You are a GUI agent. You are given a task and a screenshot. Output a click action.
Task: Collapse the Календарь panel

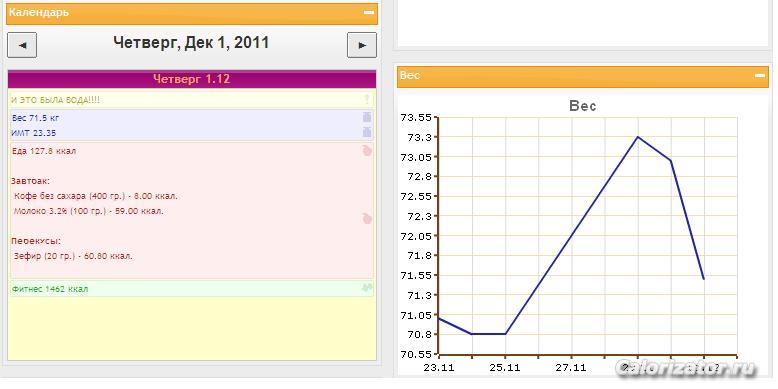369,13
